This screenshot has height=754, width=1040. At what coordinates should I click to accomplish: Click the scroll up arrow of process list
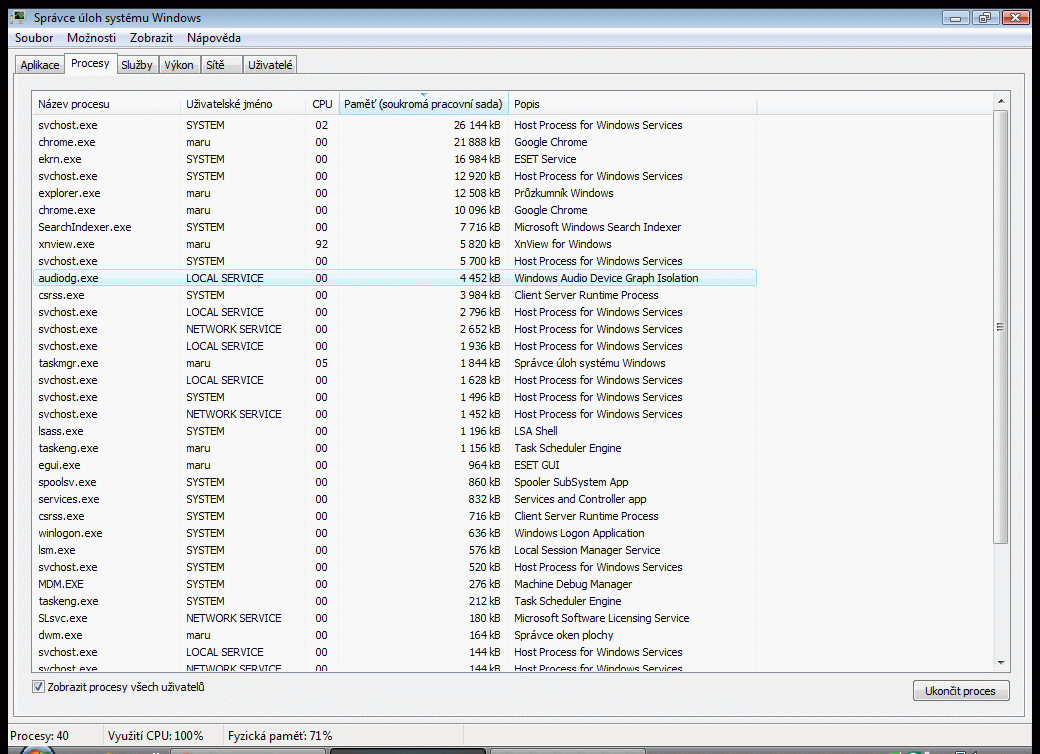(1001, 100)
